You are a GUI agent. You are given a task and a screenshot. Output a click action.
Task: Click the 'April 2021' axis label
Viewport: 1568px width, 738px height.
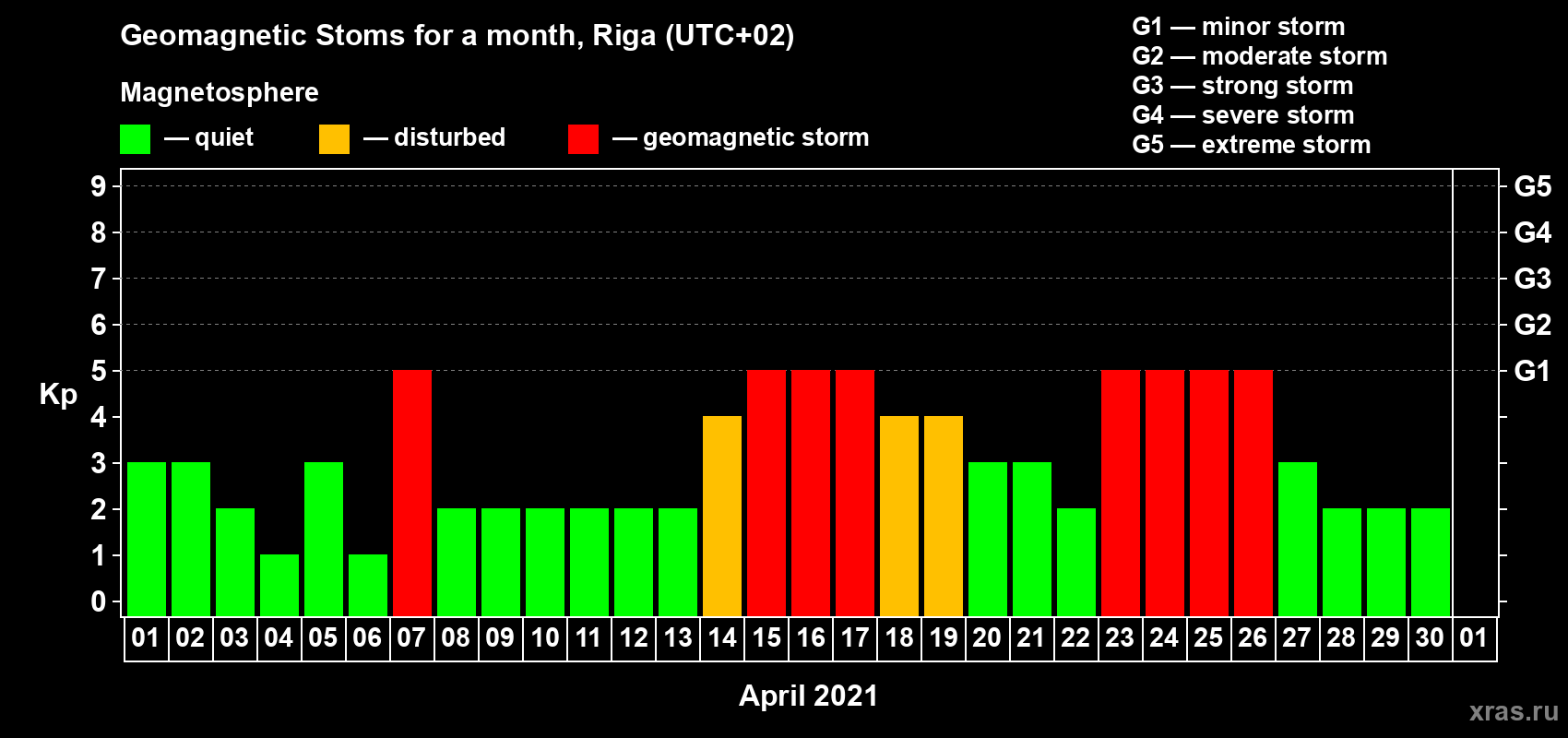pos(809,696)
